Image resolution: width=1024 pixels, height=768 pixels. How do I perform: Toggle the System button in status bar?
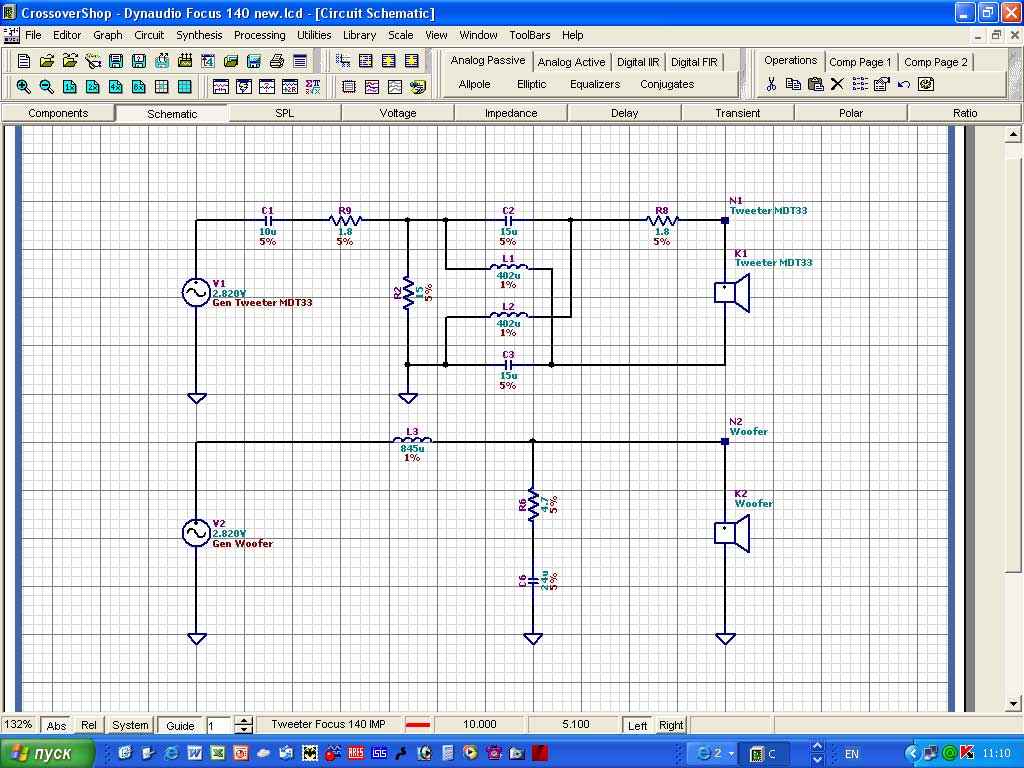tap(130, 725)
